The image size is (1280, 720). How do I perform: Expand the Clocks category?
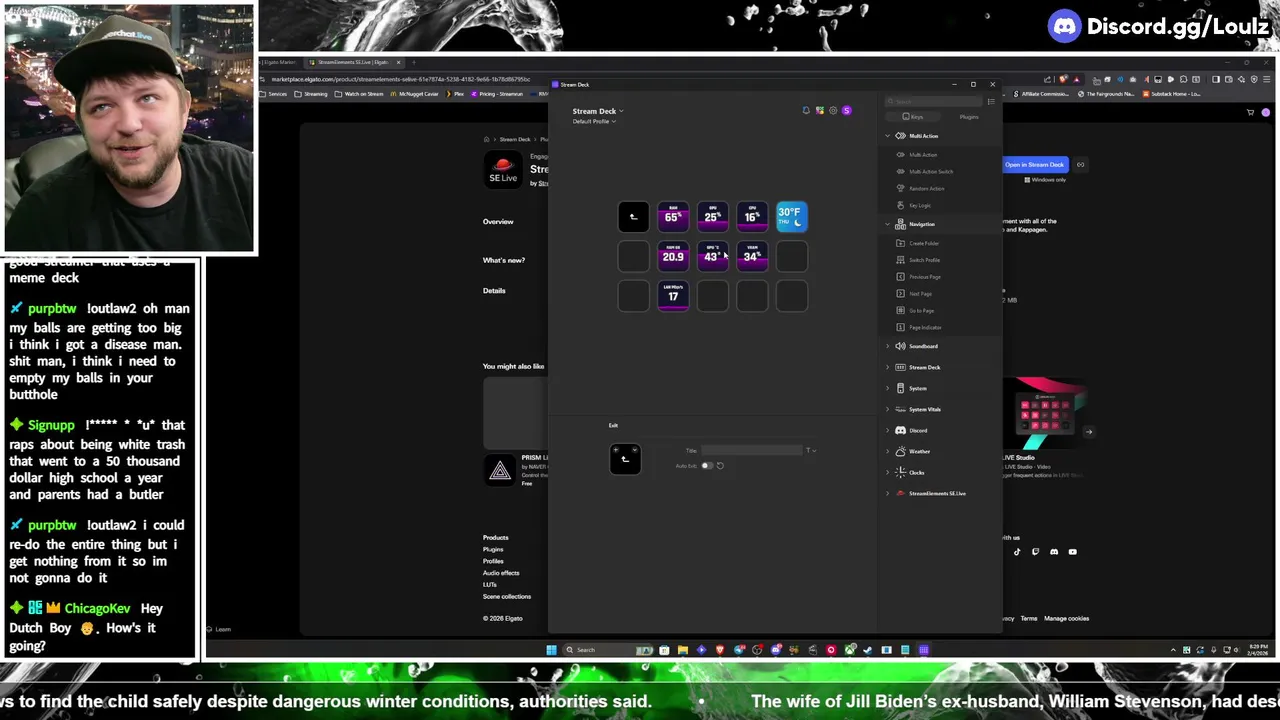pos(887,472)
